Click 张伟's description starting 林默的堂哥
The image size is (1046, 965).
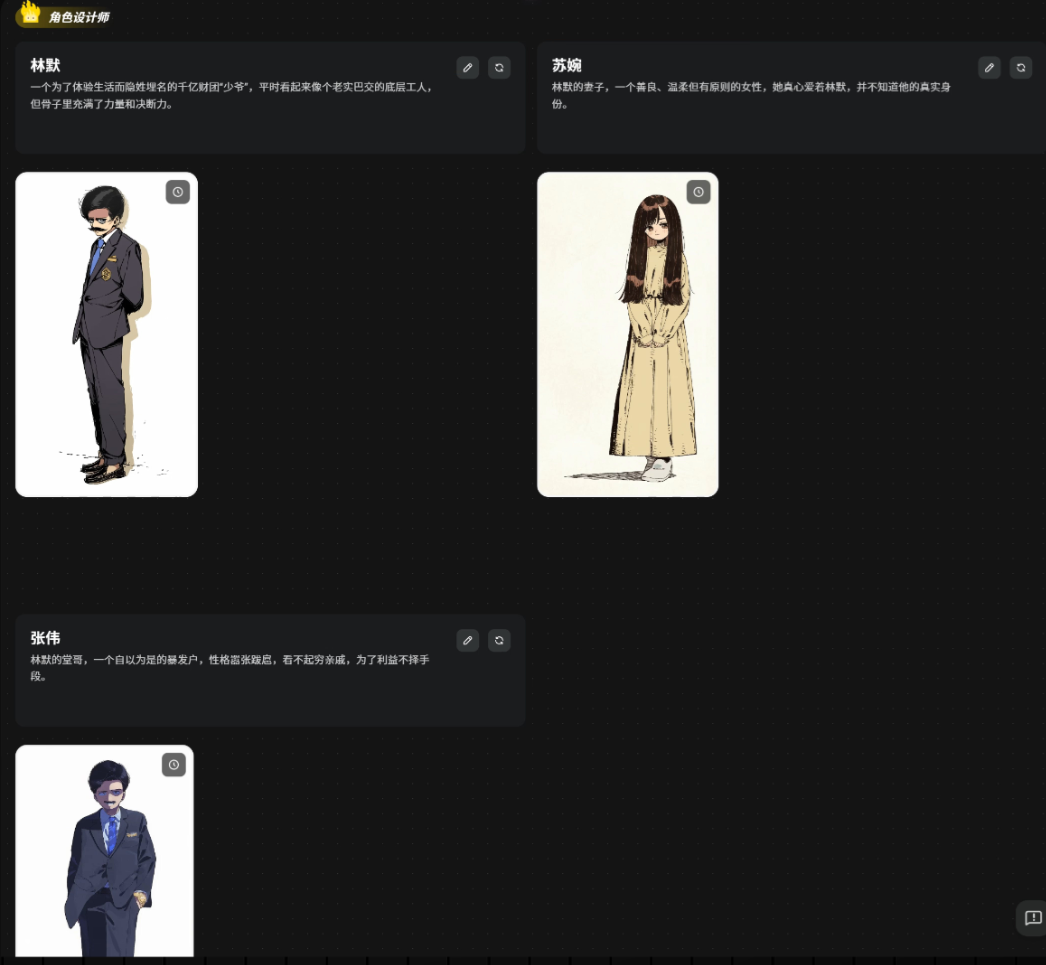click(x=230, y=667)
